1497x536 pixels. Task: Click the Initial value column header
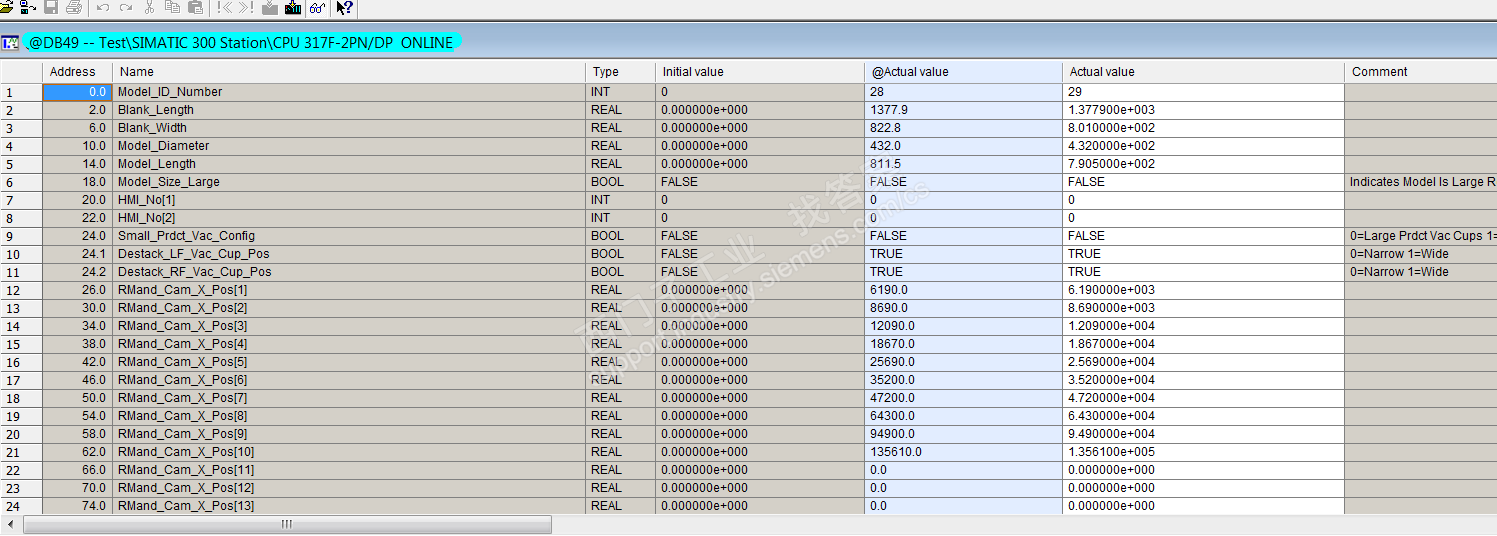(x=760, y=72)
